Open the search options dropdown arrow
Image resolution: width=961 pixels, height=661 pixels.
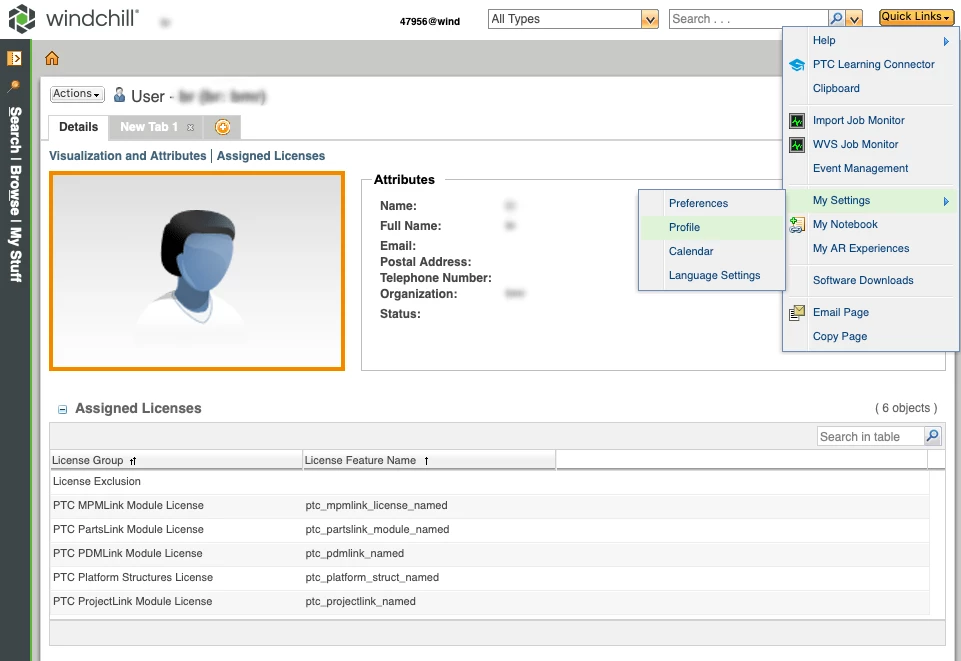coord(854,19)
